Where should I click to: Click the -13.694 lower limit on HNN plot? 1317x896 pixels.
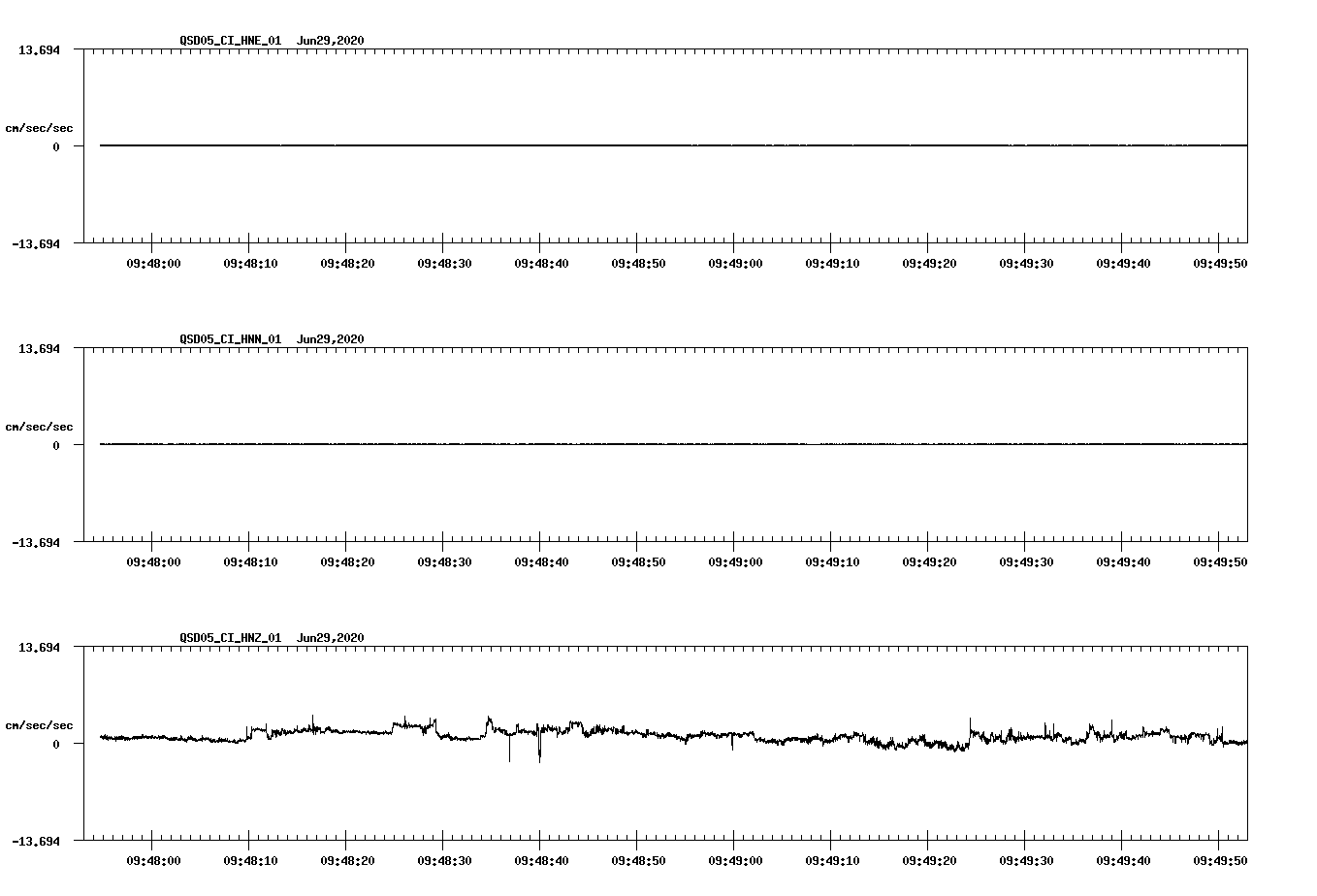[36, 542]
